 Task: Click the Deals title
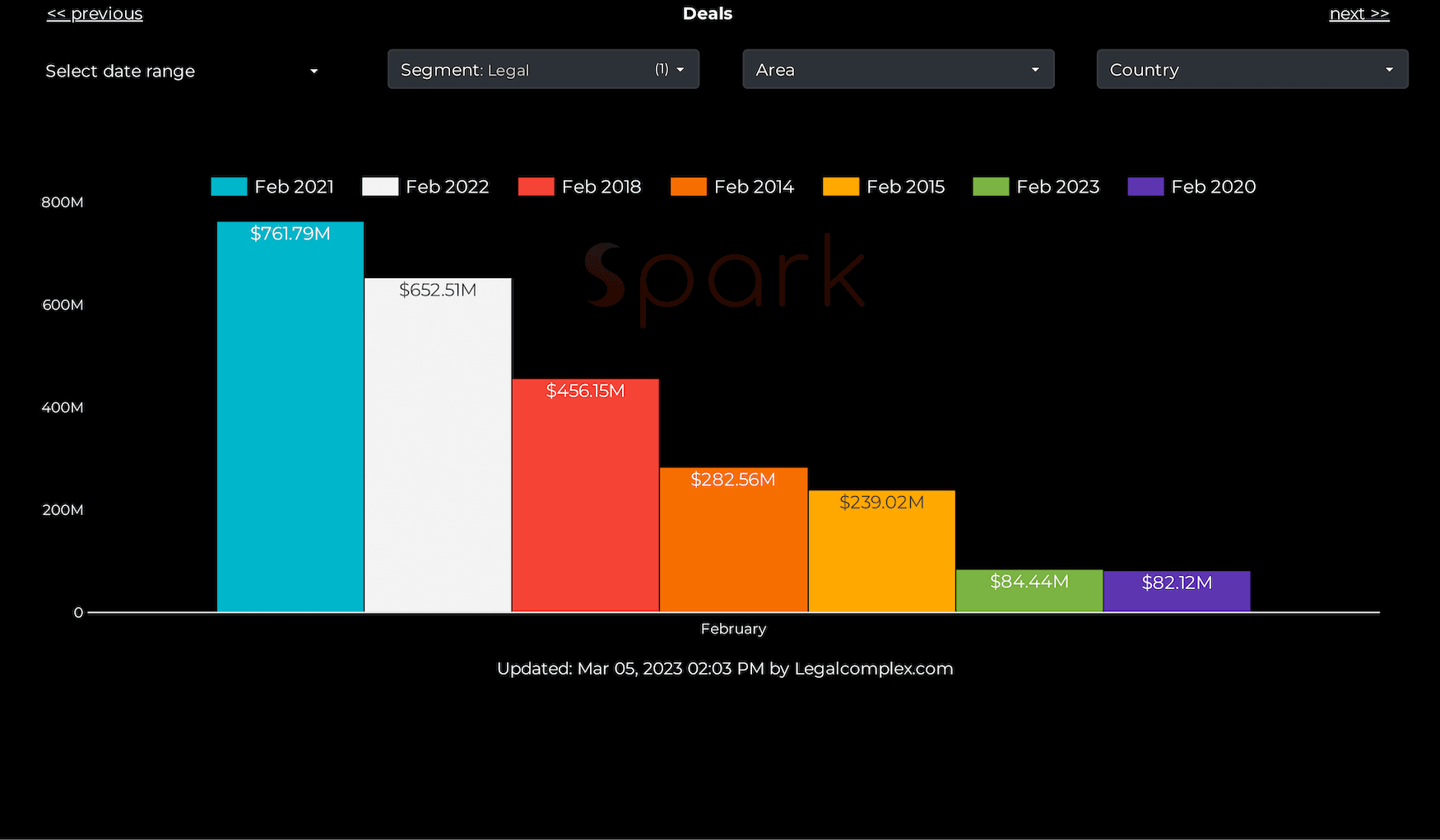(707, 13)
